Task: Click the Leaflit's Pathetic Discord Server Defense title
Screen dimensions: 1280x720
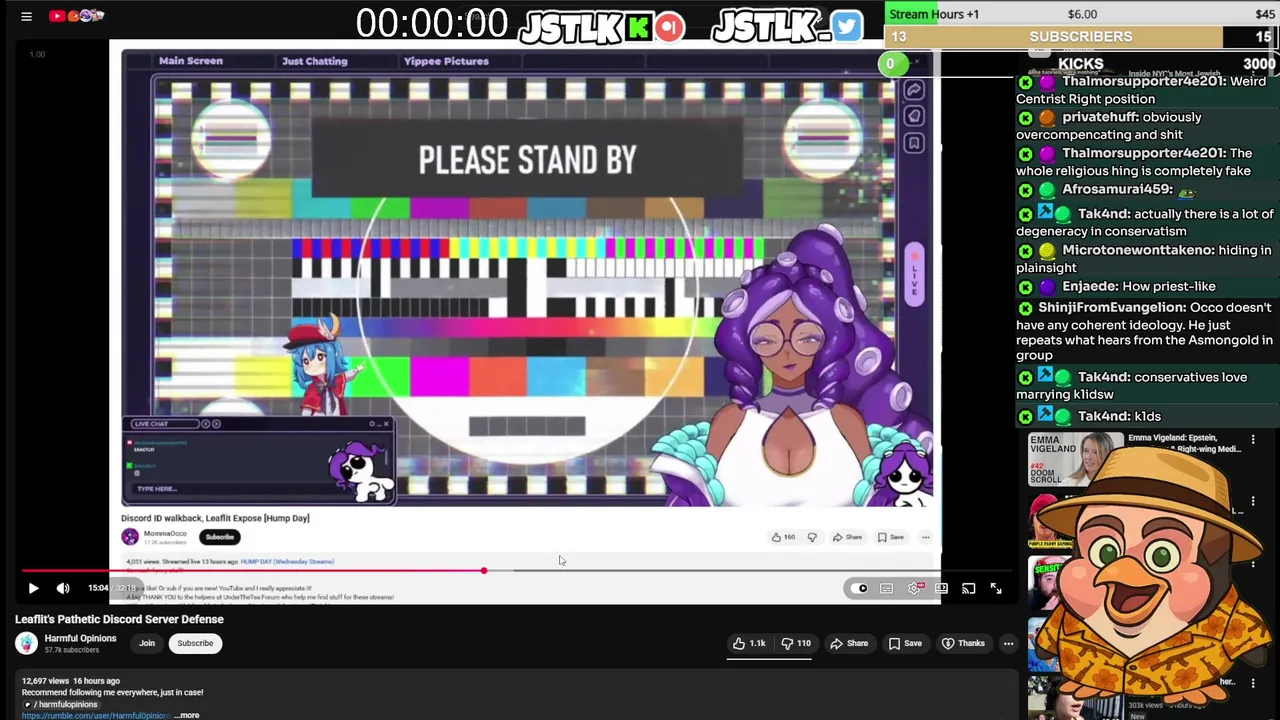Action: tap(119, 619)
